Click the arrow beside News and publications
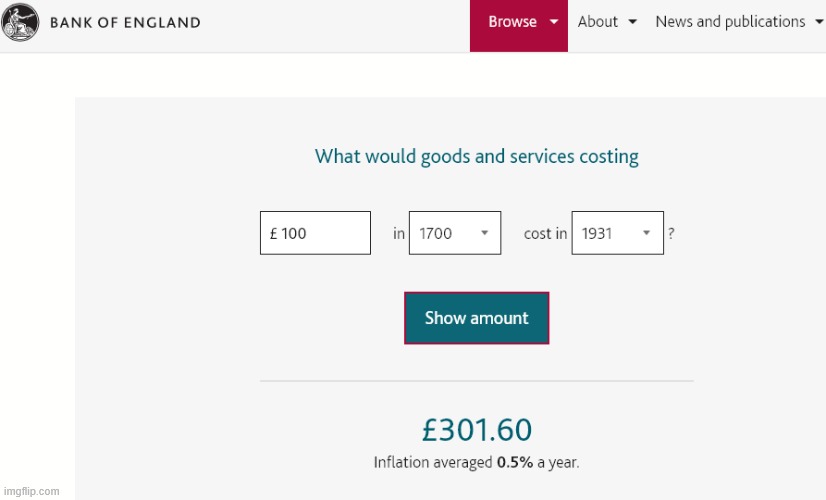The width and height of the screenshot is (826, 500). click(819, 22)
